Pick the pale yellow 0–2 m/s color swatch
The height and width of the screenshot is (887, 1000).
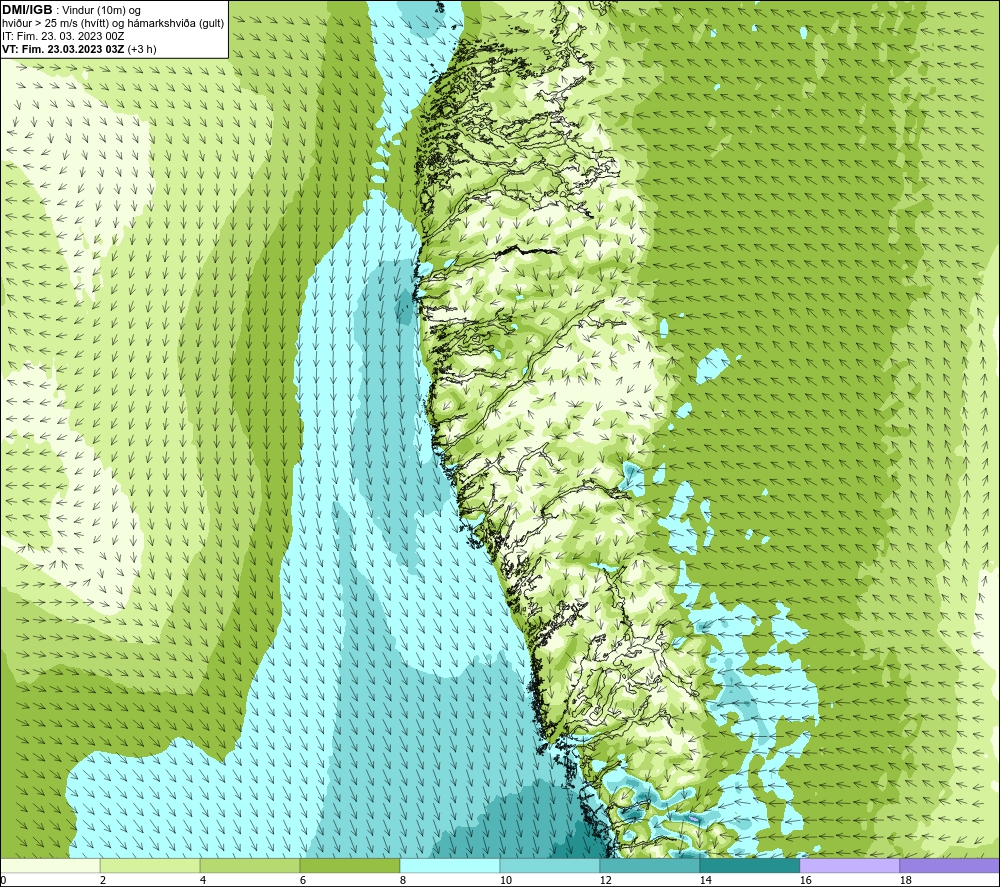click(x=50, y=865)
